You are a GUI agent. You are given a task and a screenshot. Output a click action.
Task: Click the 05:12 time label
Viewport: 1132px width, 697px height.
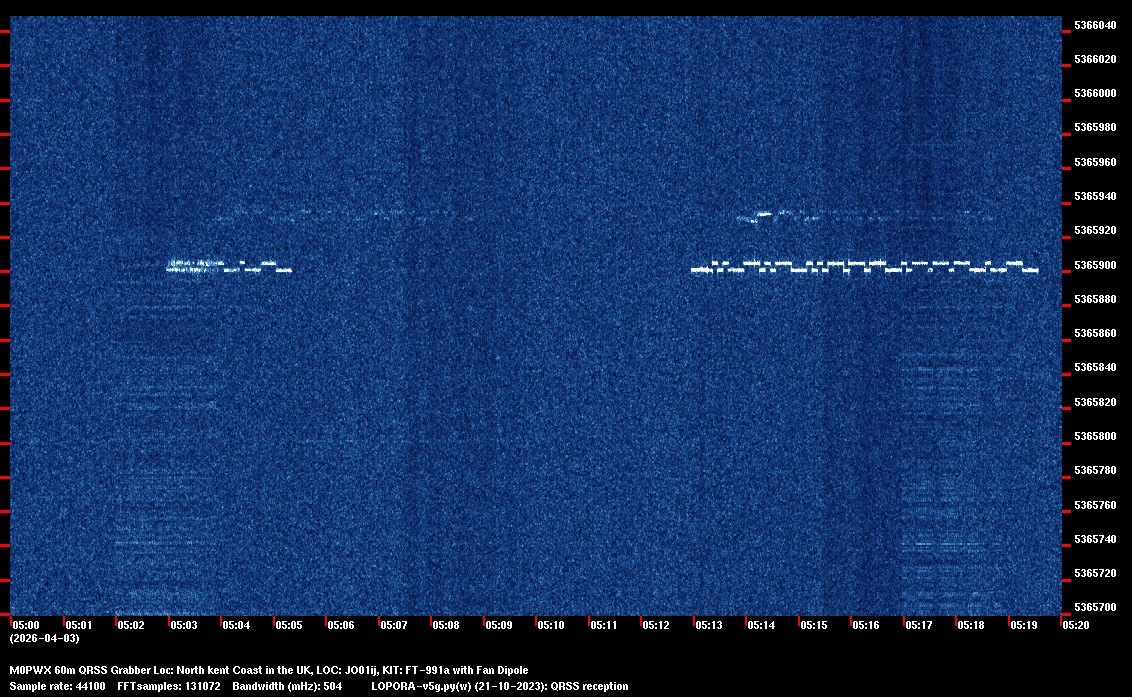point(656,625)
